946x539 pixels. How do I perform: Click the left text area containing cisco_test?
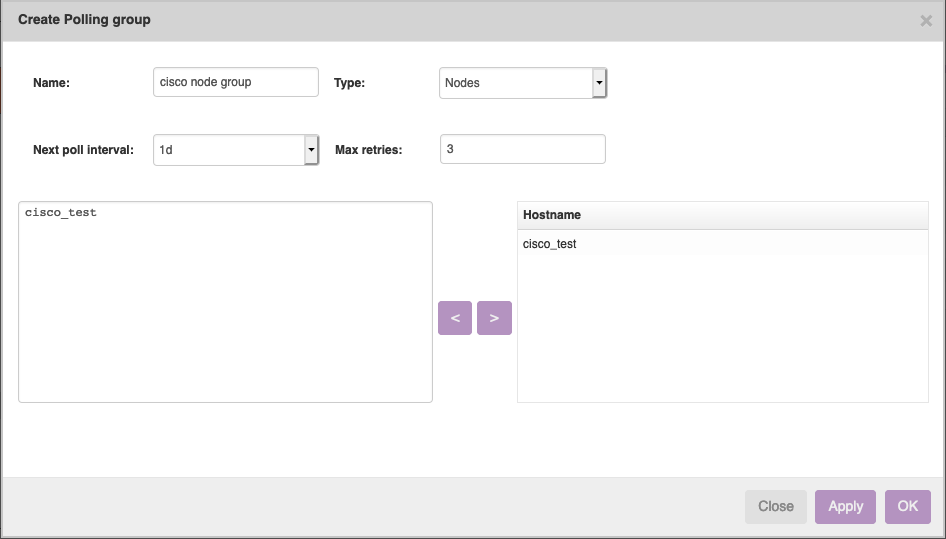coord(226,302)
